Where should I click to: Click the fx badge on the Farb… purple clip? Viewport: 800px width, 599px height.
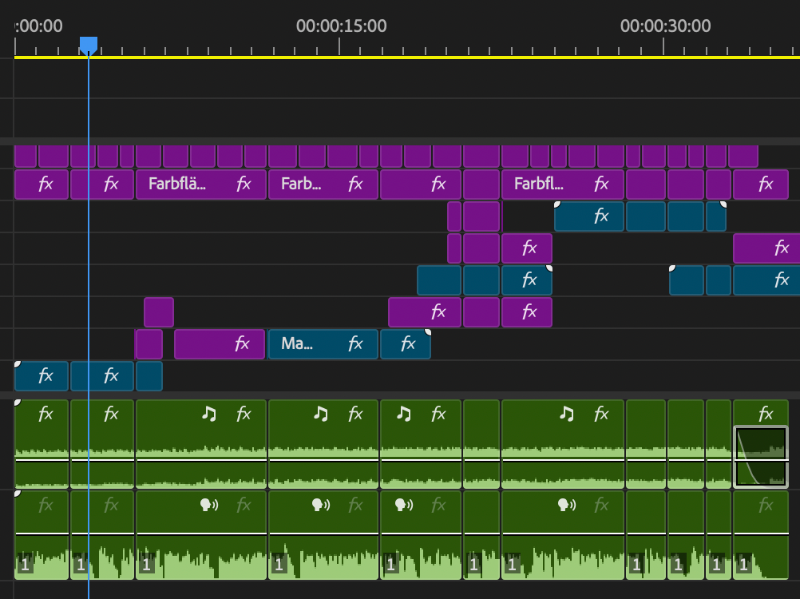[355, 184]
